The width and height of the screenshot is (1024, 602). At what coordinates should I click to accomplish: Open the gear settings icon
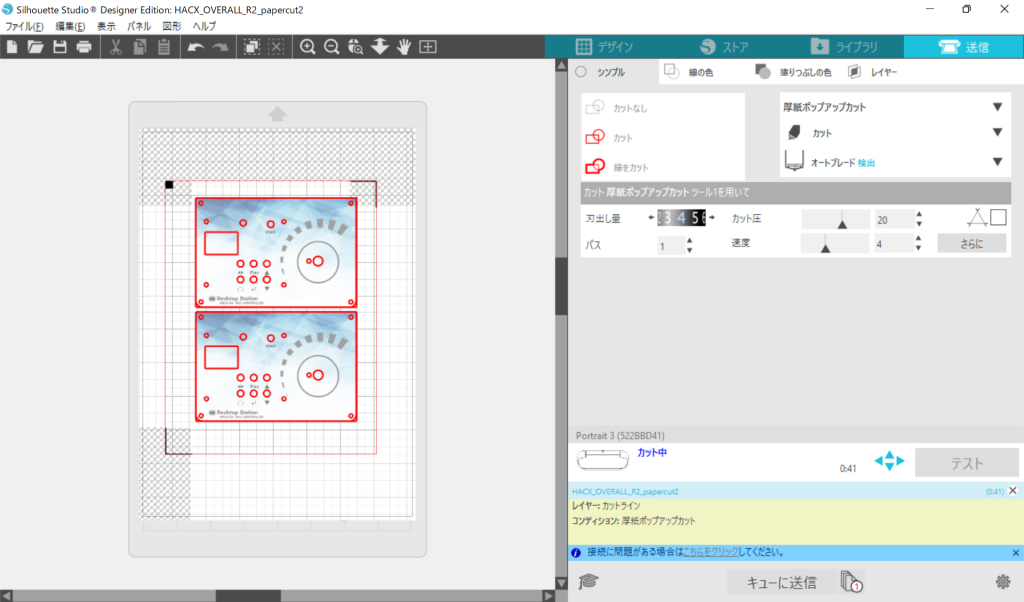(x=1003, y=581)
